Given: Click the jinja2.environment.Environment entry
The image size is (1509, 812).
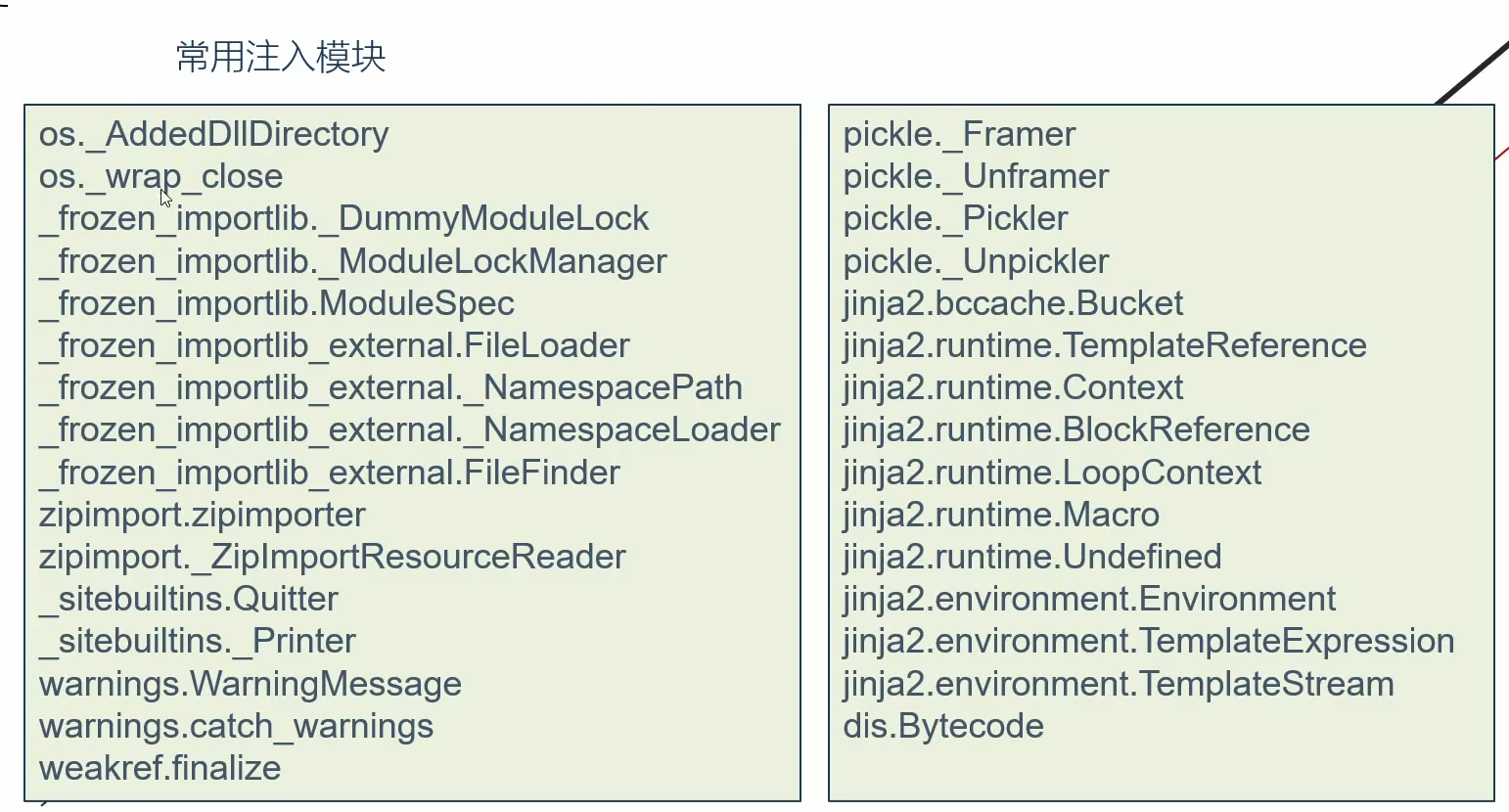Looking at the screenshot, I should (1089, 599).
